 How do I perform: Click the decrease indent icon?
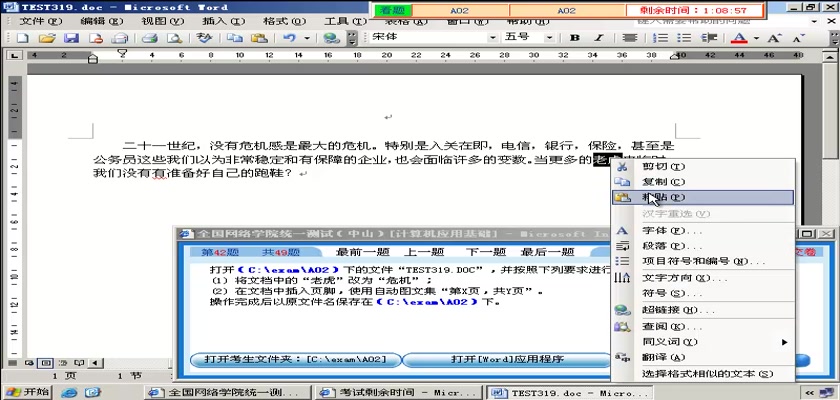[x=709, y=38]
